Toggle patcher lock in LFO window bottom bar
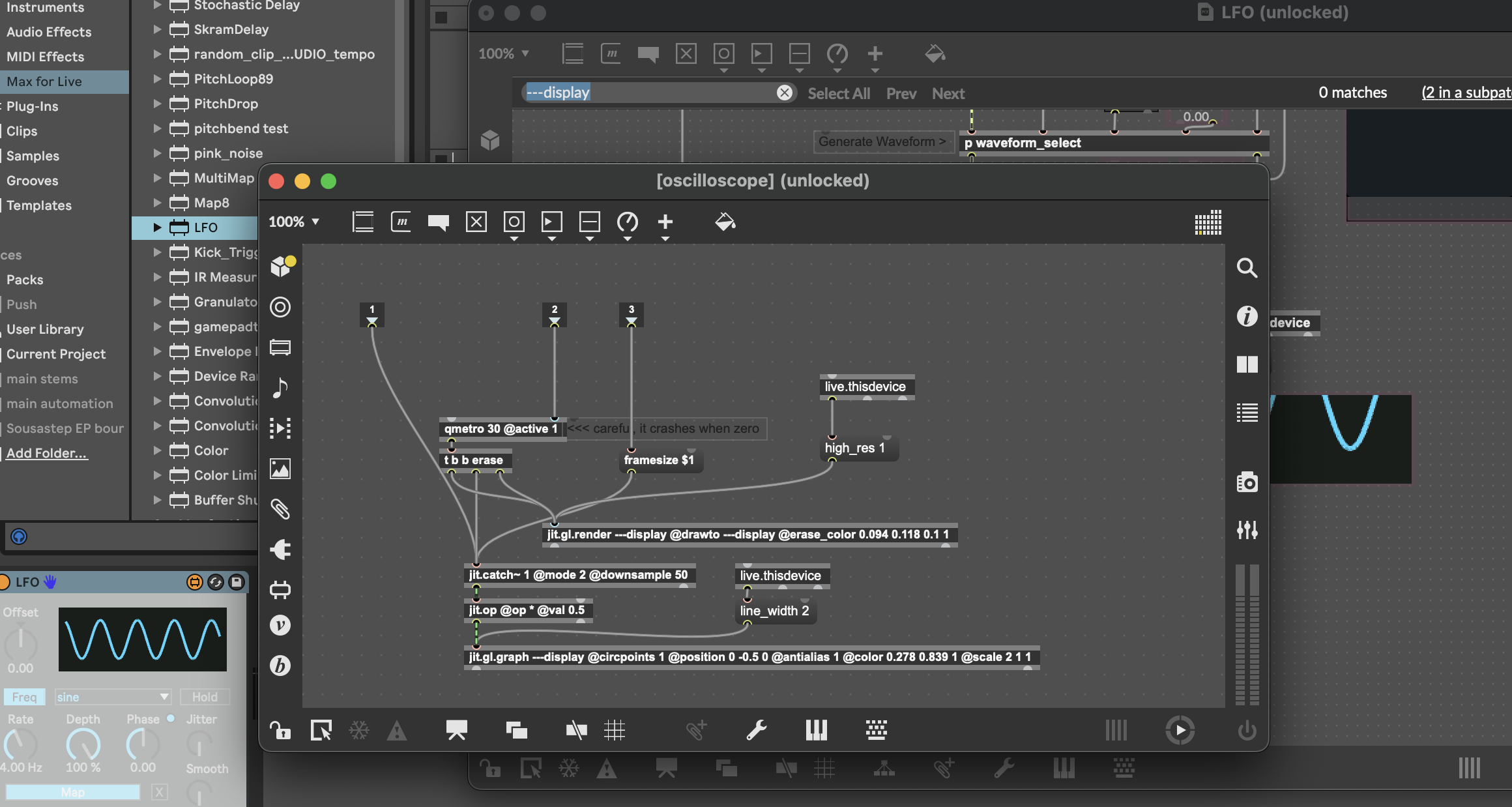 [x=490, y=769]
